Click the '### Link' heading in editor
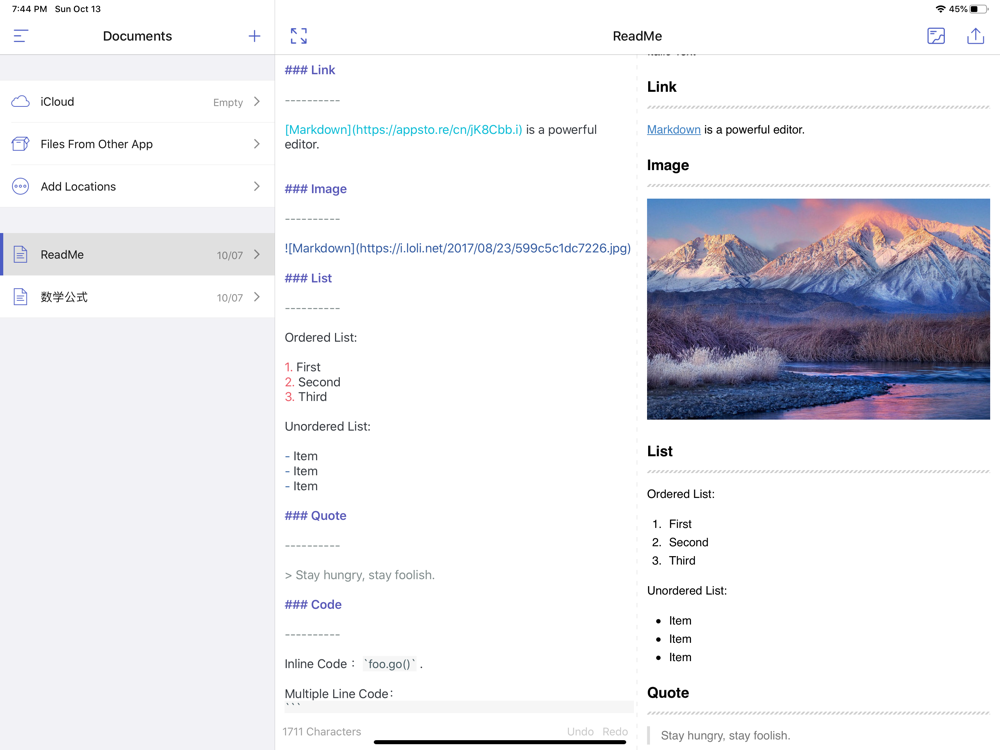Viewport: 1000px width, 750px height. 309,70
